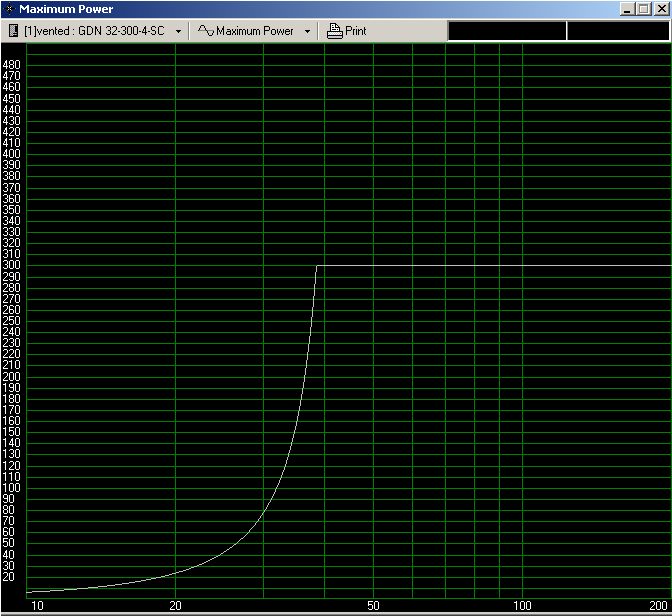Click the 150 label on vertical axis

tap(12, 432)
